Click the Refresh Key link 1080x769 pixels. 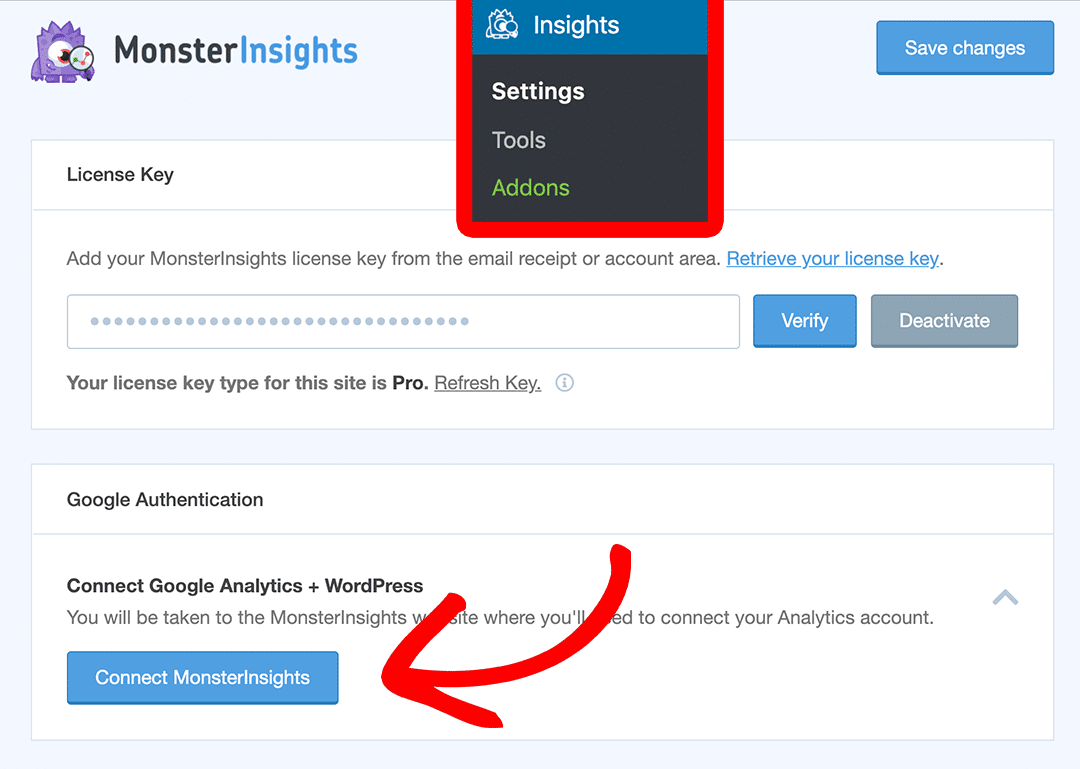487,383
